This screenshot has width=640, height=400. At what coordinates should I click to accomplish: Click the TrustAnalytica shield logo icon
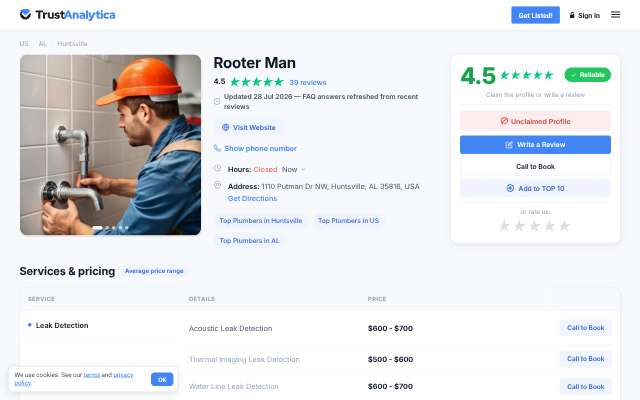click(25, 14)
